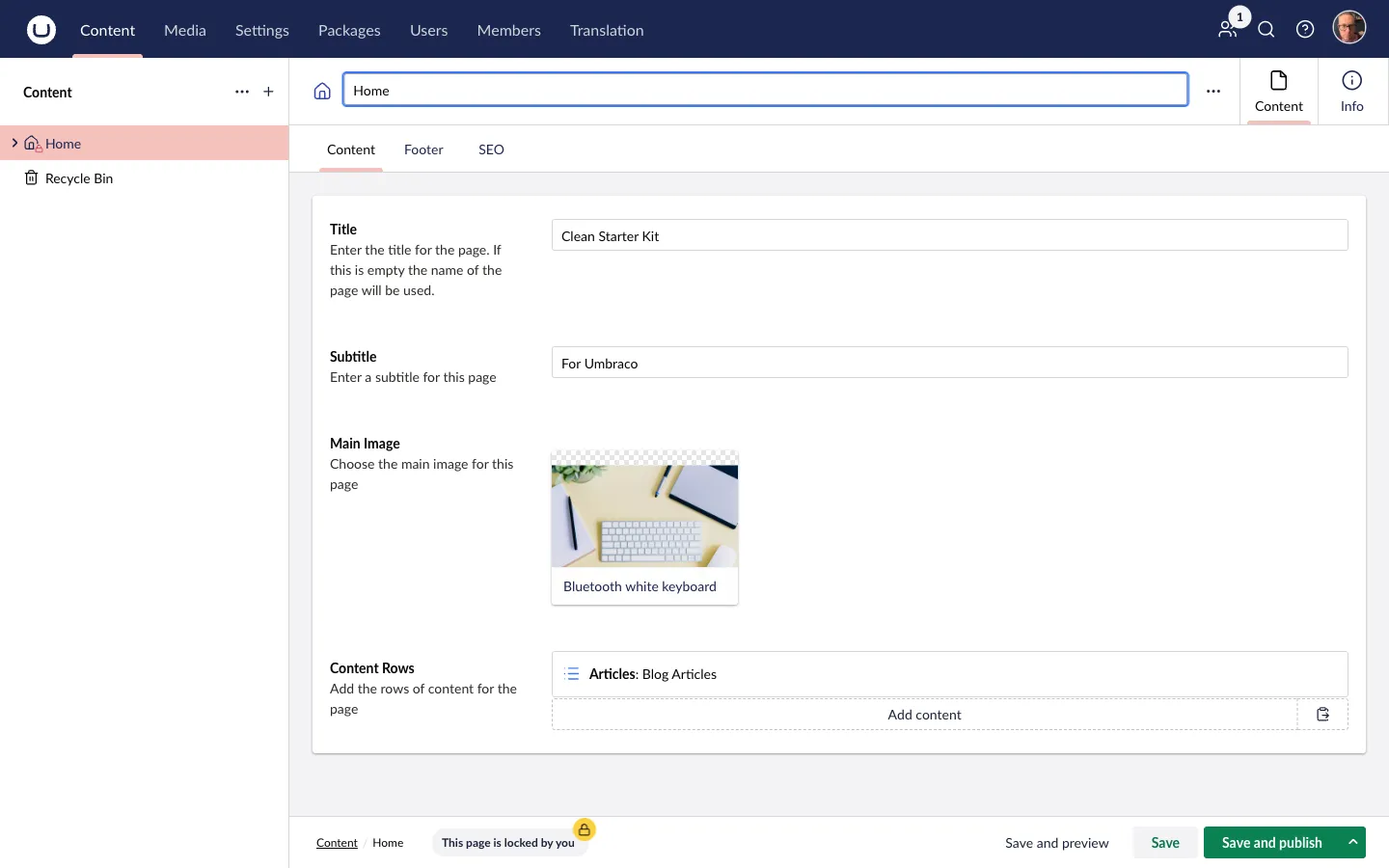1389x868 pixels.
Task: Go to the Media section
Action: point(184,30)
